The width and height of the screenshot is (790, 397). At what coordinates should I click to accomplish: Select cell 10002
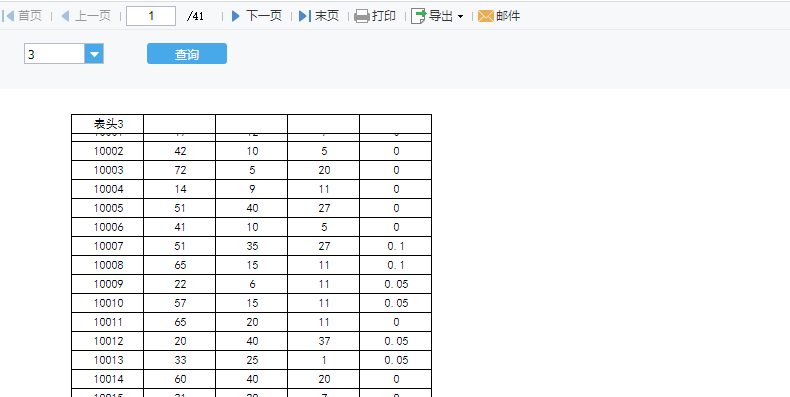(x=108, y=151)
